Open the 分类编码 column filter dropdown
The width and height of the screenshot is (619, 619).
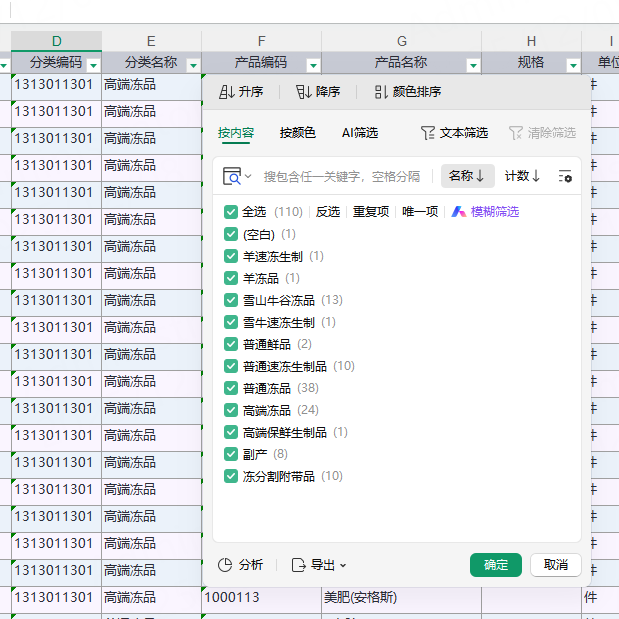94,65
